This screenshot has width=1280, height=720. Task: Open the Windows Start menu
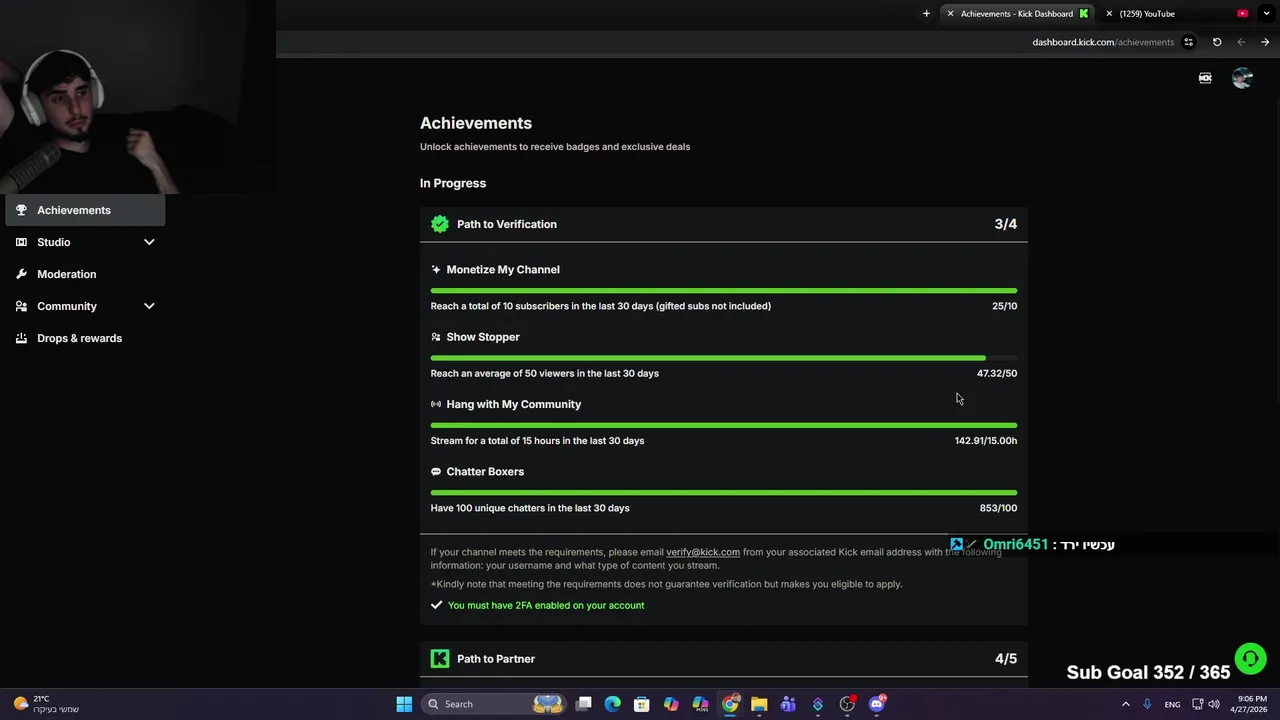(x=404, y=704)
